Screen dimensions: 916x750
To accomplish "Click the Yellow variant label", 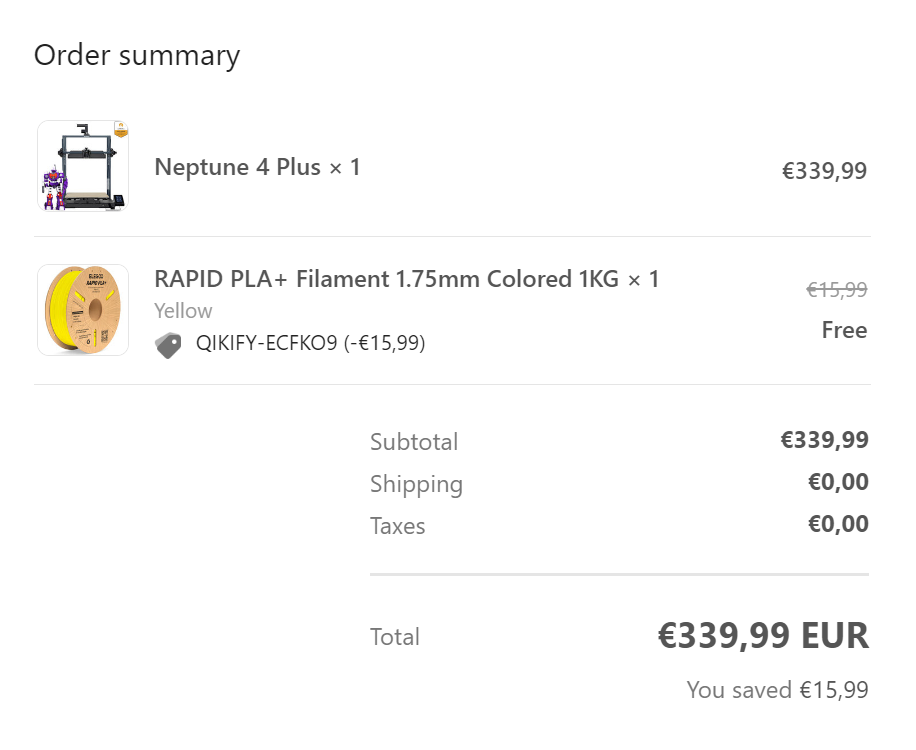I will click(183, 311).
